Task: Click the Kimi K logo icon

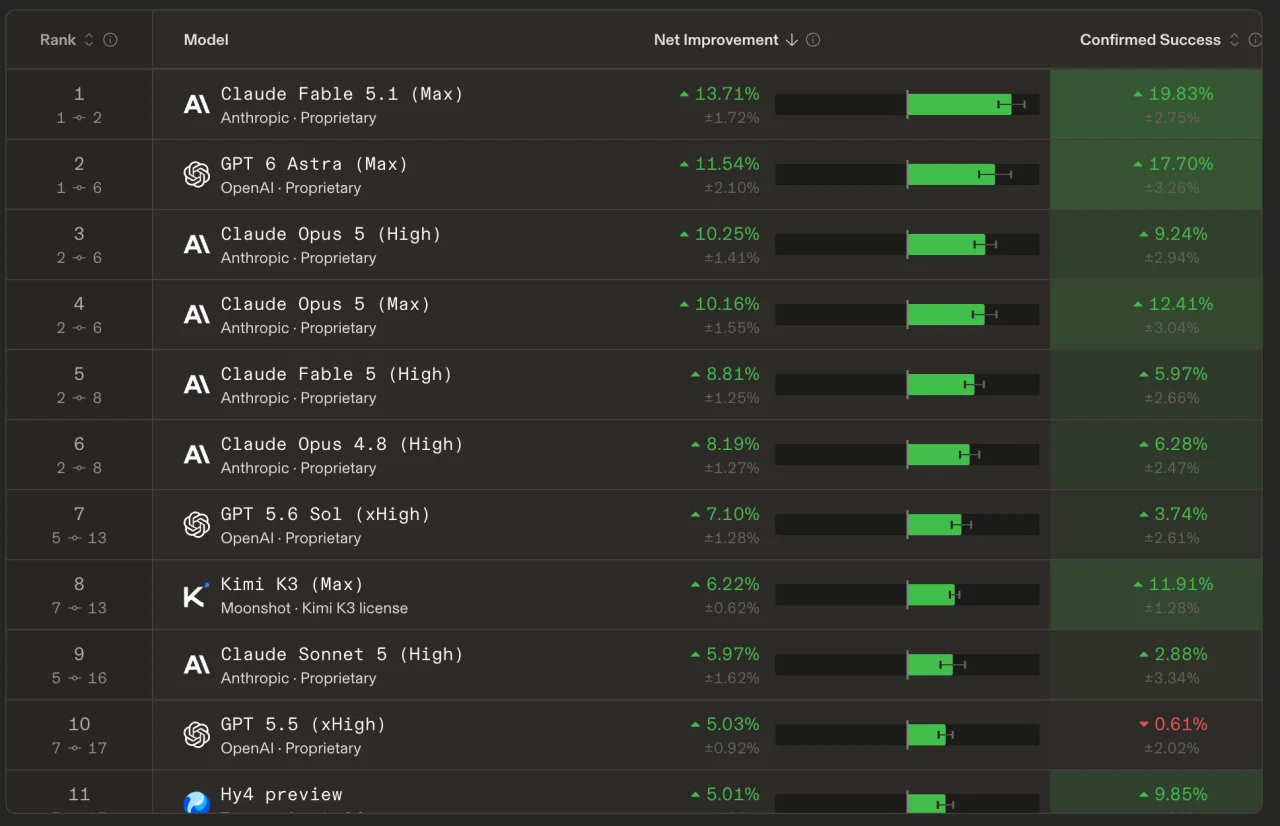Action: pos(196,595)
